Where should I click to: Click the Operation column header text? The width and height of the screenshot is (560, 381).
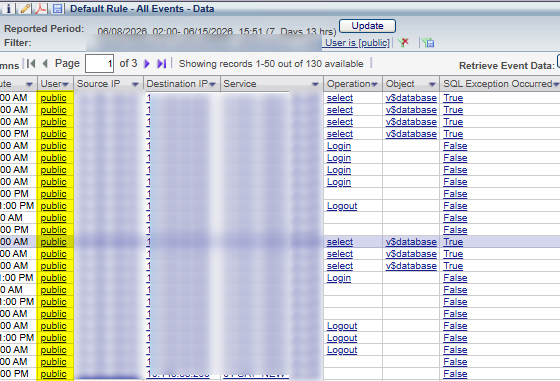click(349, 84)
